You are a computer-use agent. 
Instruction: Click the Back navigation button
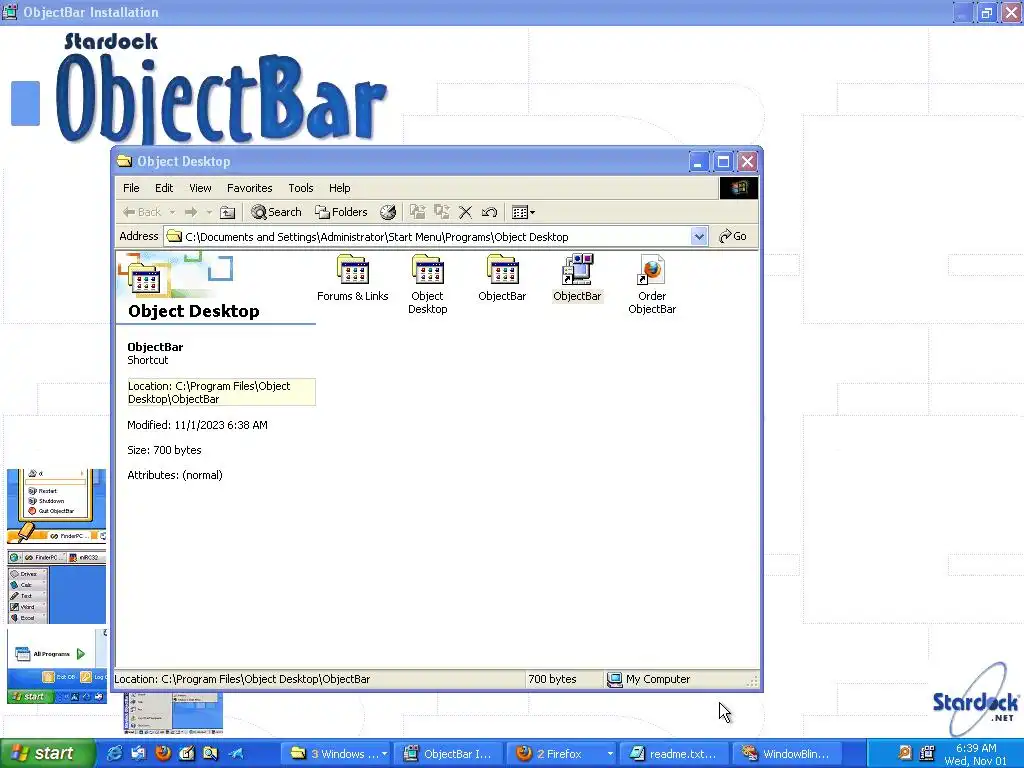[x=142, y=212]
